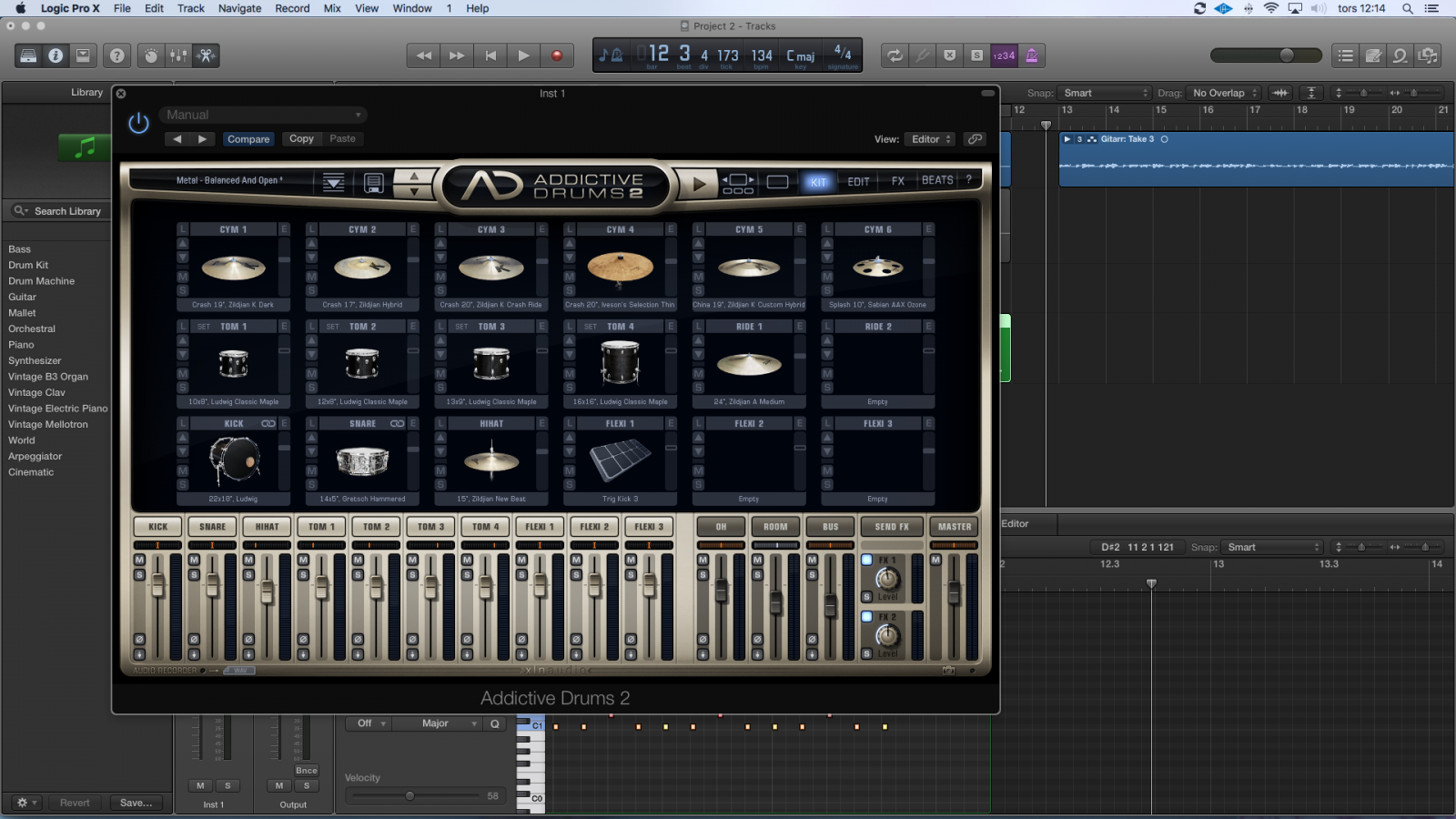Click the Paste button in plugin header

pyautogui.click(x=343, y=139)
